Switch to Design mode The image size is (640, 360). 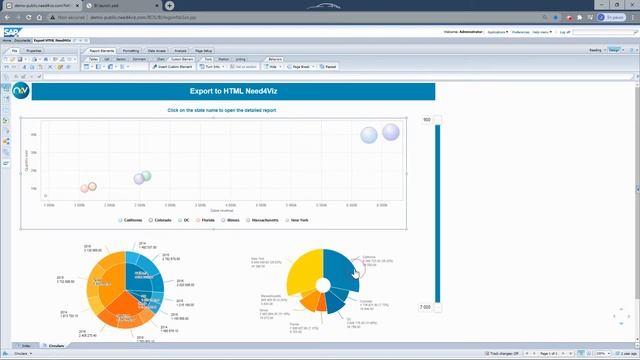[x=613, y=50]
